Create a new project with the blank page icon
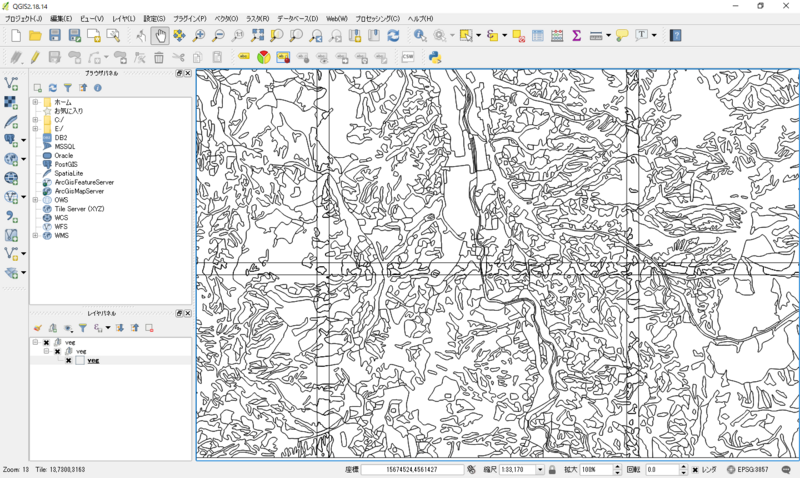Viewport: 800px width, 478px height. point(16,35)
